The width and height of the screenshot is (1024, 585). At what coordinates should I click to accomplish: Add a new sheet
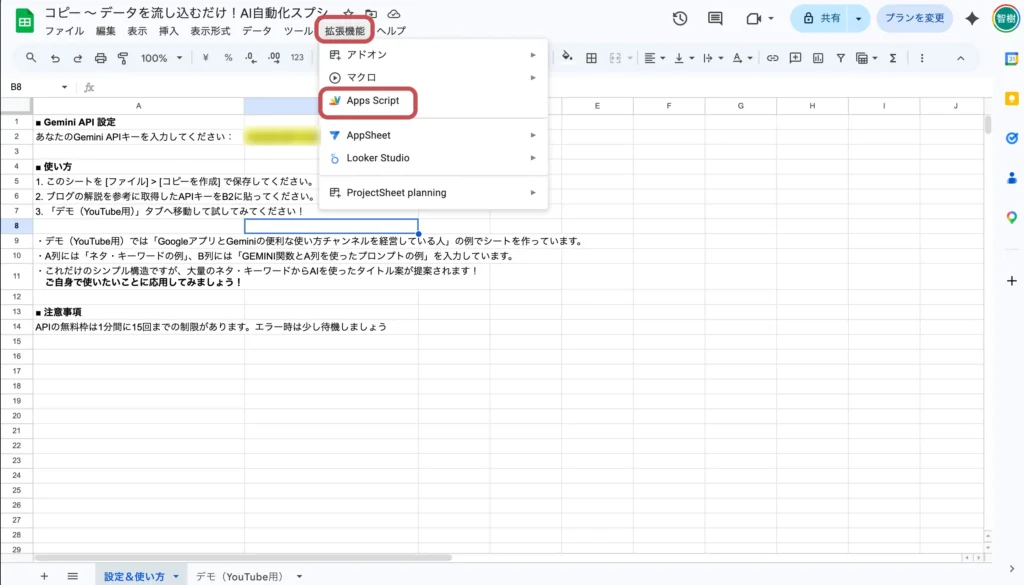(x=44, y=576)
